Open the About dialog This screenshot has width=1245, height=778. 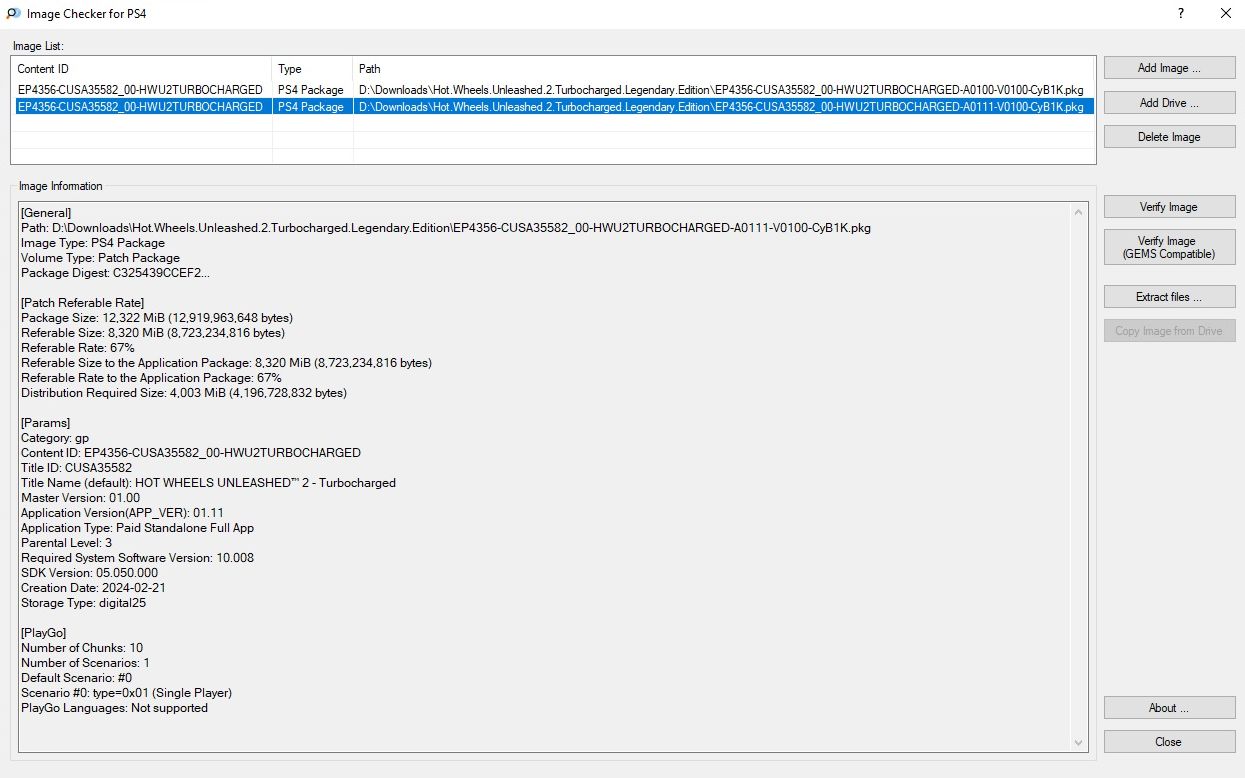click(1169, 708)
